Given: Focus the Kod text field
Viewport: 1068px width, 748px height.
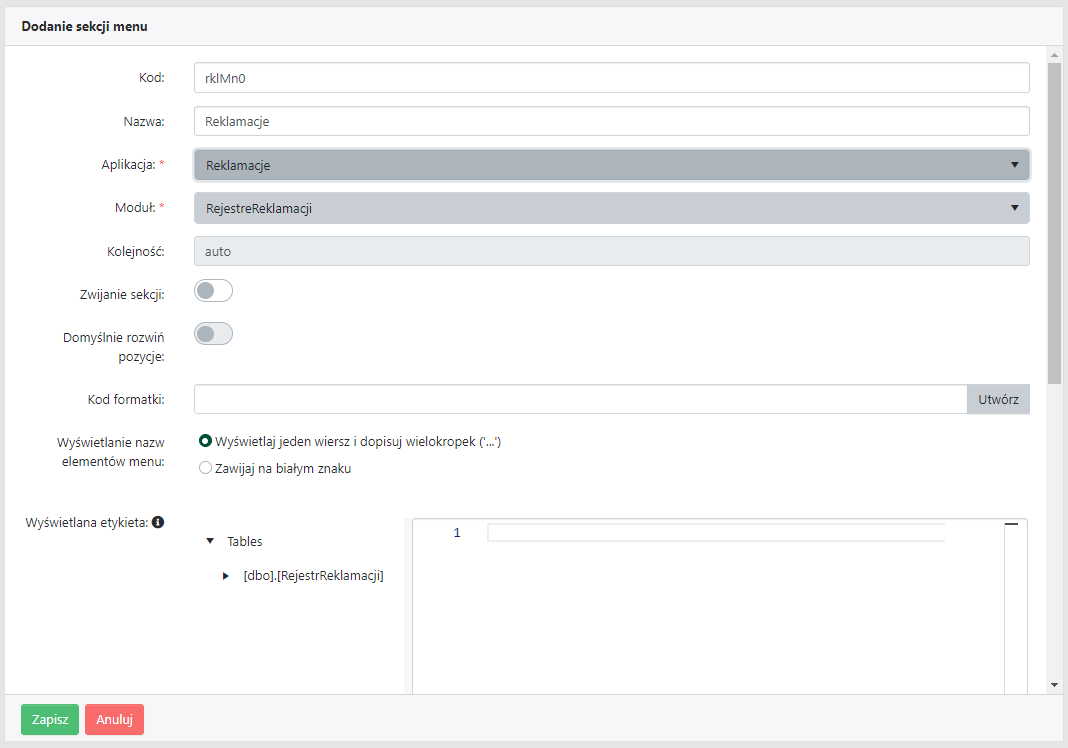Looking at the screenshot, I should coord(611,78).
